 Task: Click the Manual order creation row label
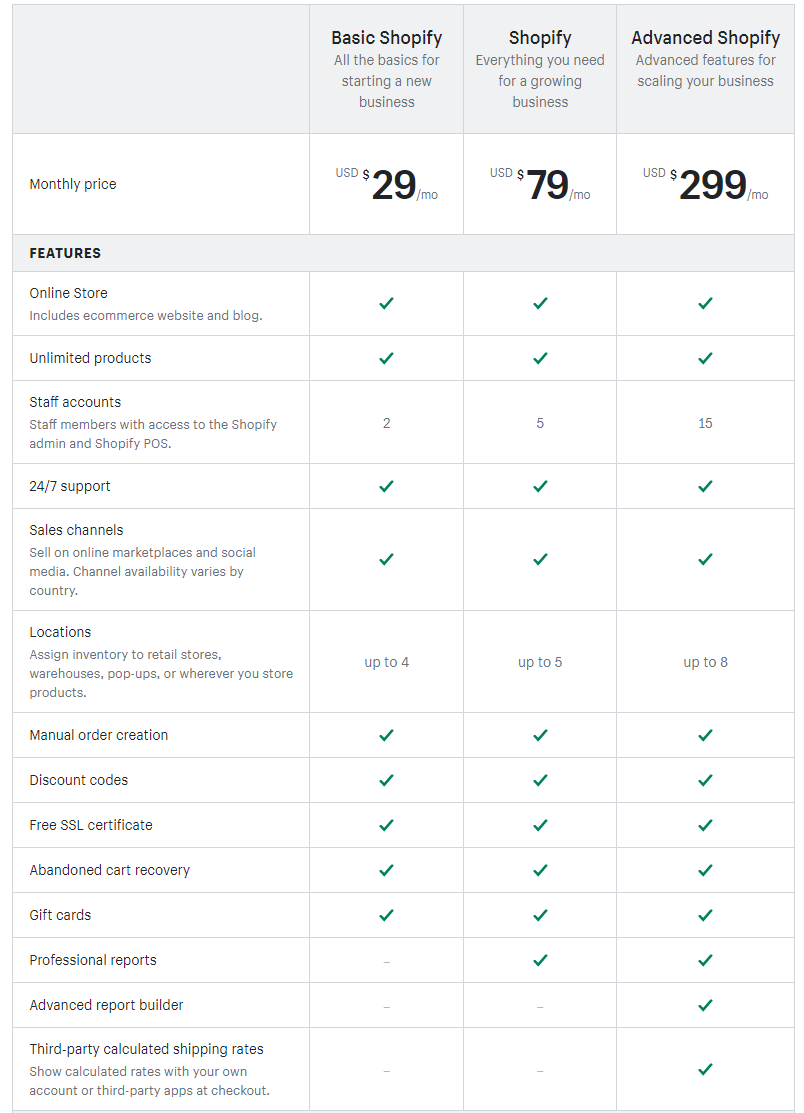tap(99, 735)
